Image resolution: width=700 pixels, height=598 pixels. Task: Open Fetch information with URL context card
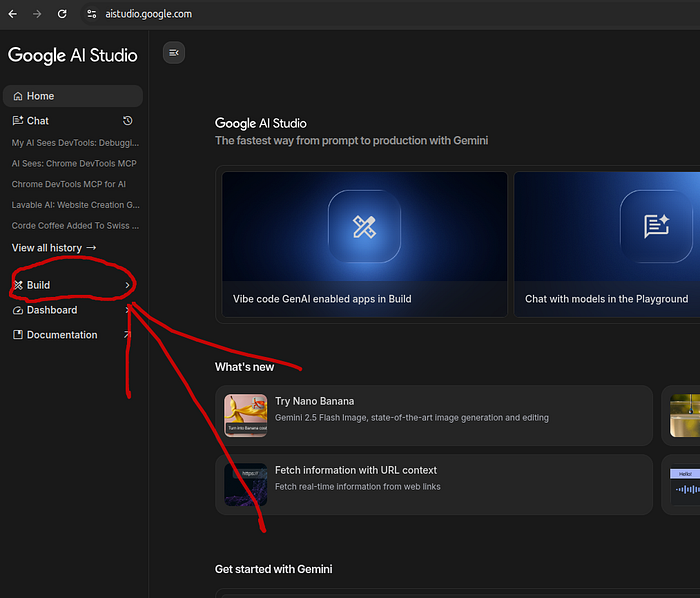434,485
